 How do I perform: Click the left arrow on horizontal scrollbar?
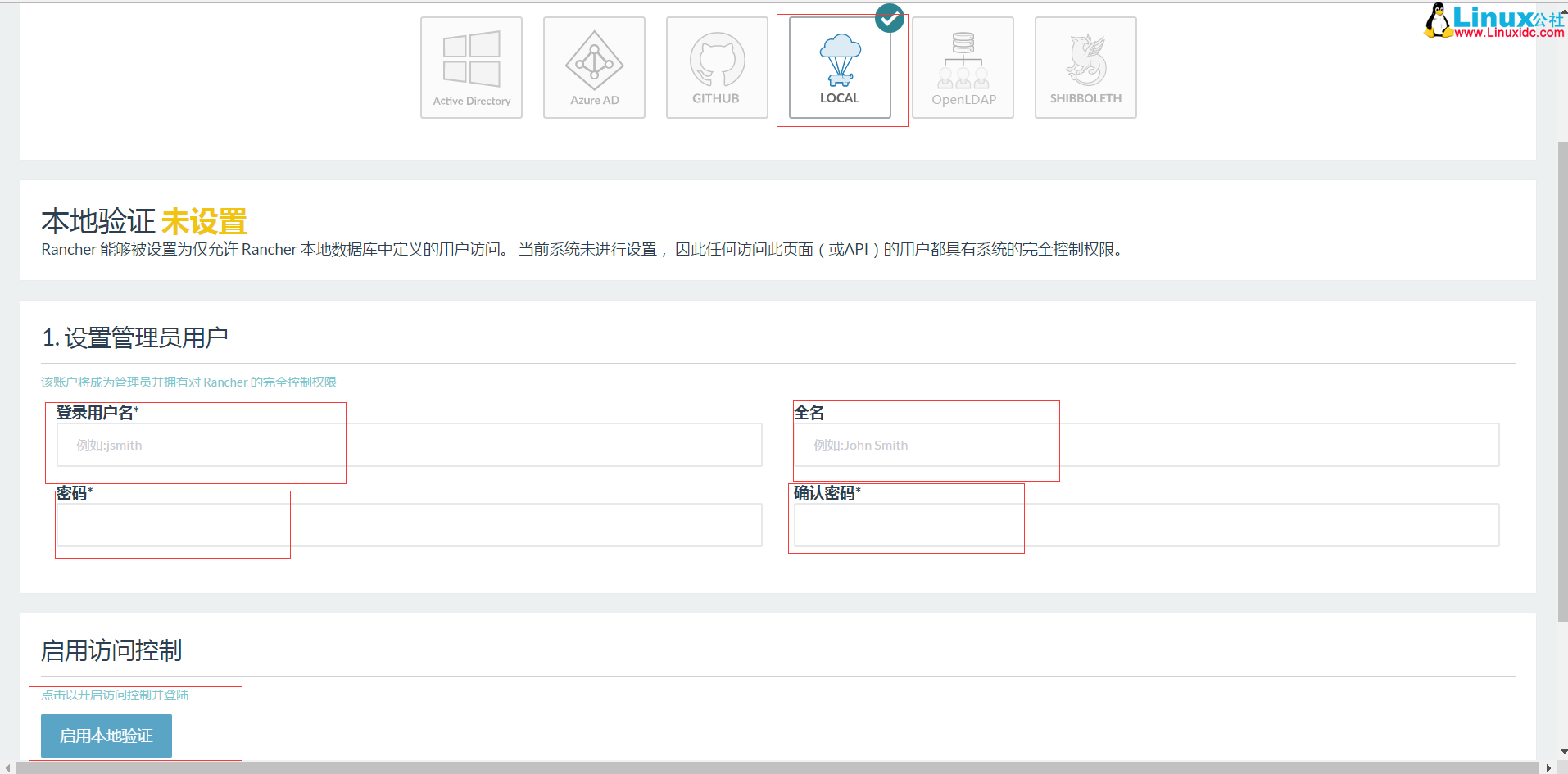coord(7,767)
